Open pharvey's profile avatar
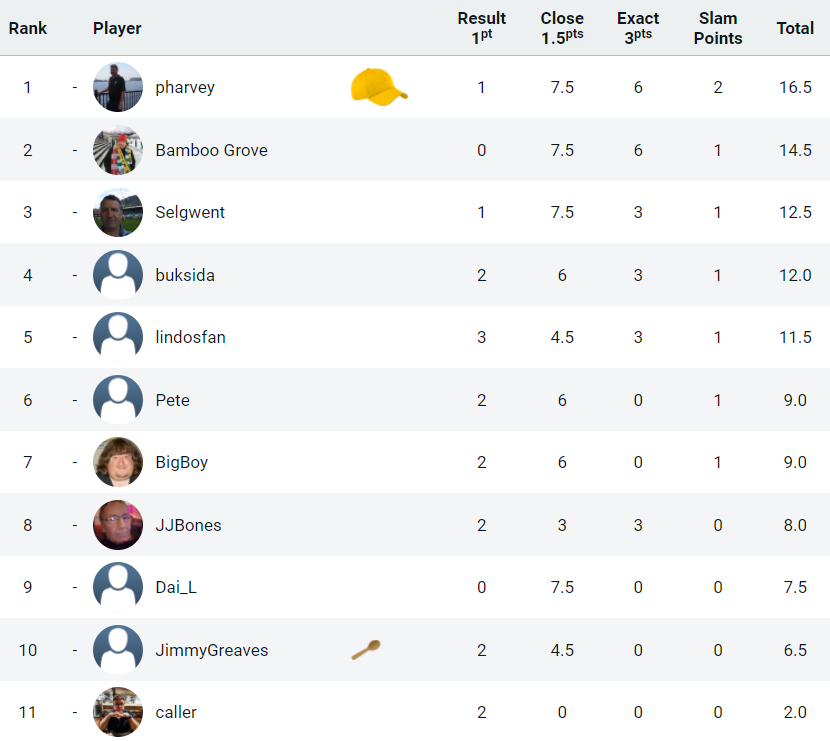830x741 pixels. 118,87
